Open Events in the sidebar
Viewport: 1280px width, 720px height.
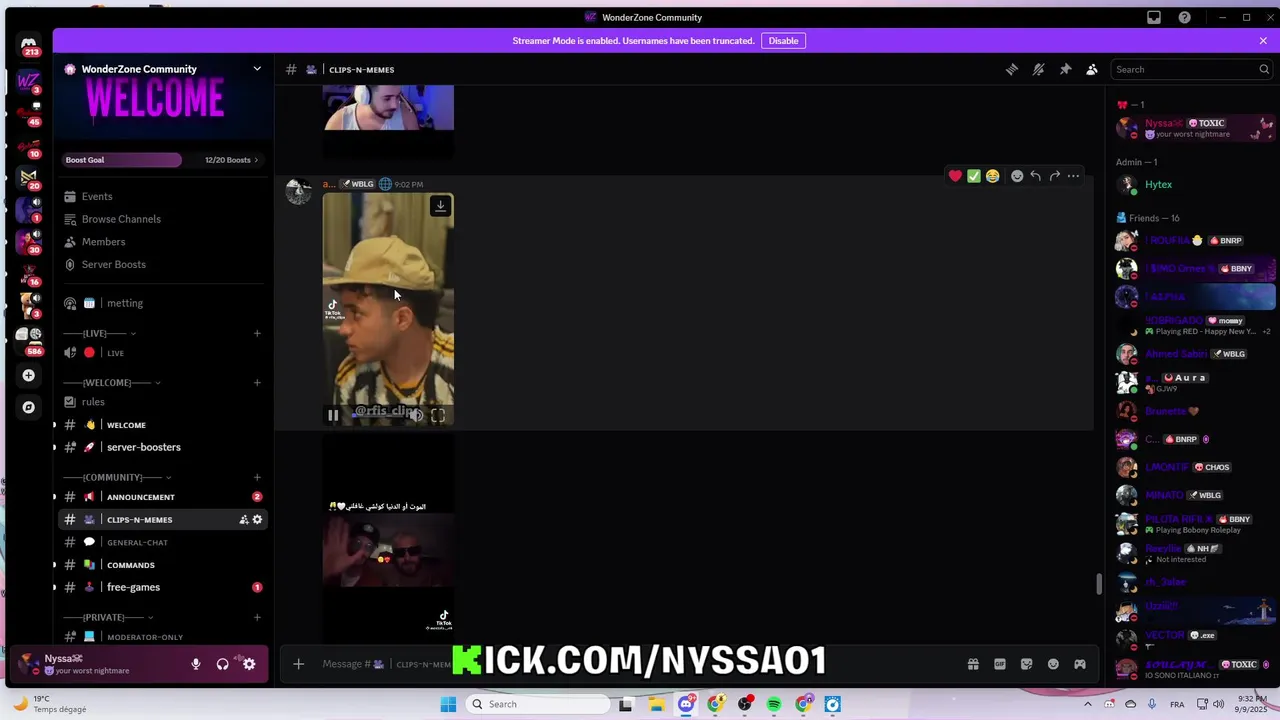point(162,196)
